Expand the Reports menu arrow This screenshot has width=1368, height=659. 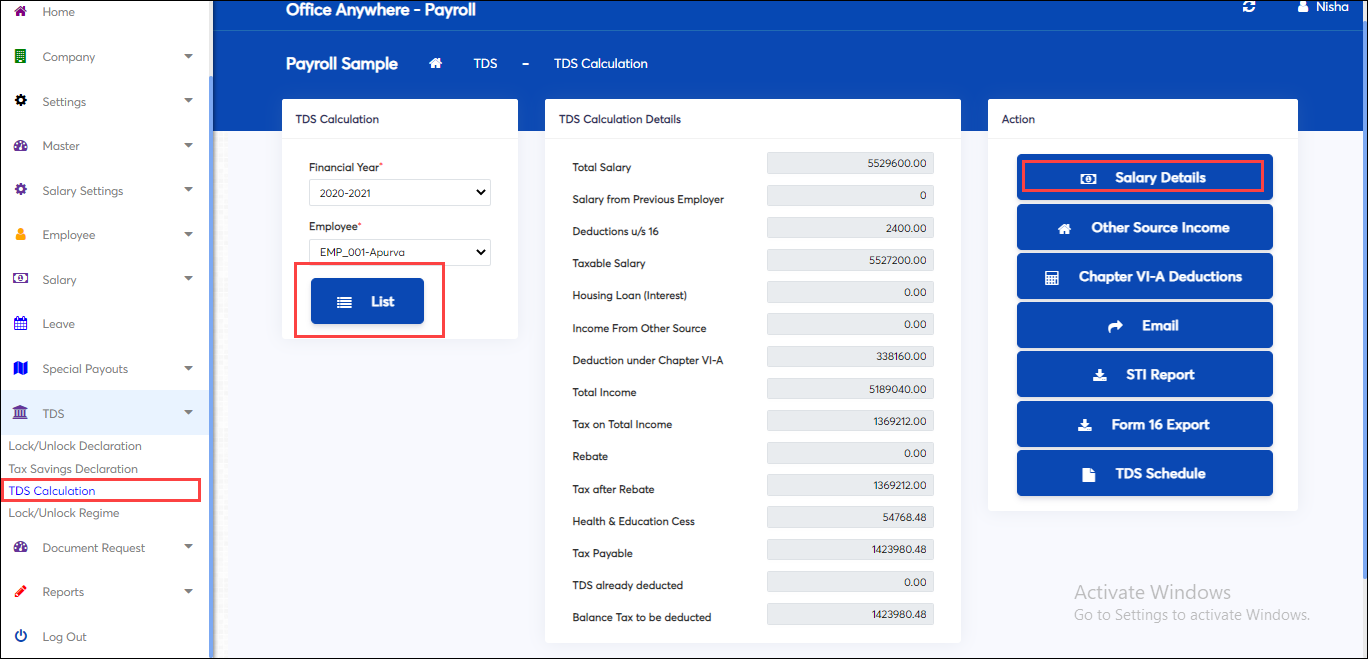(x=188, y=592)
